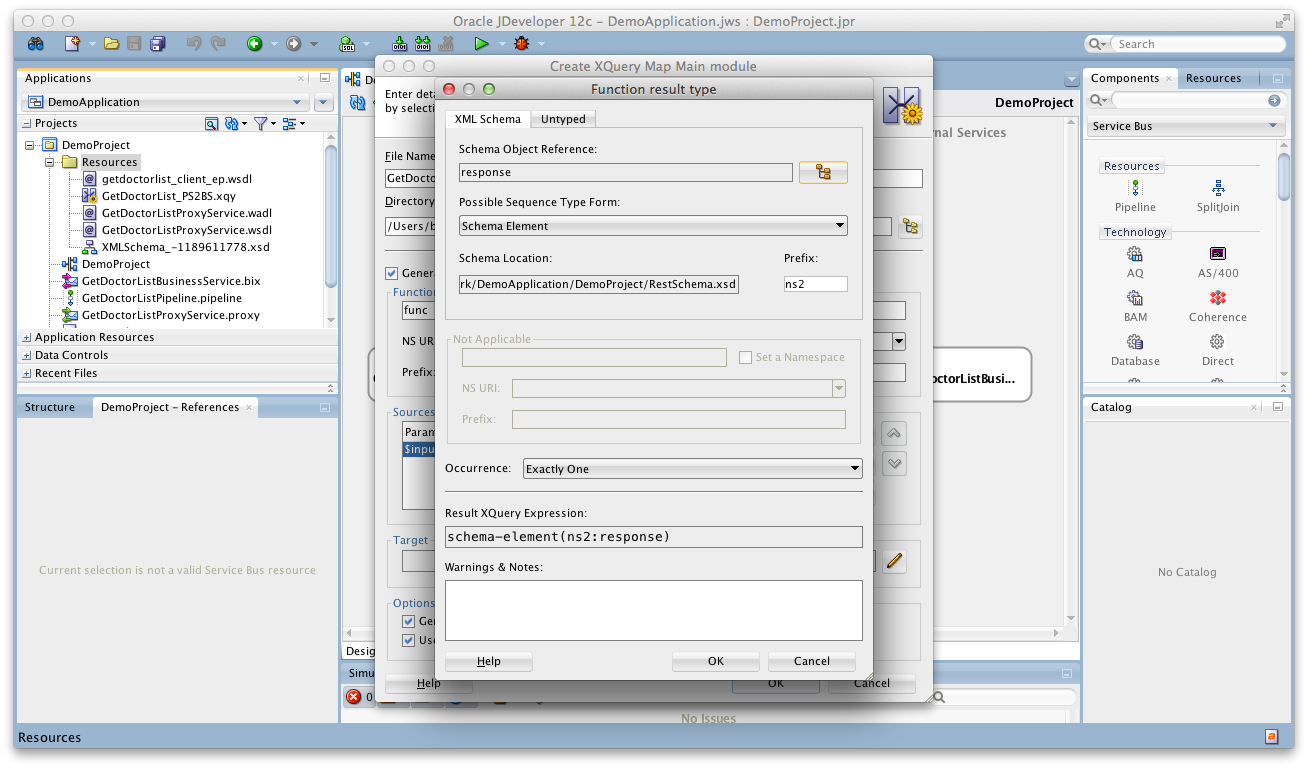Switch to the Untyped tab
The image size is (1308, 768).
coord(562,118)
